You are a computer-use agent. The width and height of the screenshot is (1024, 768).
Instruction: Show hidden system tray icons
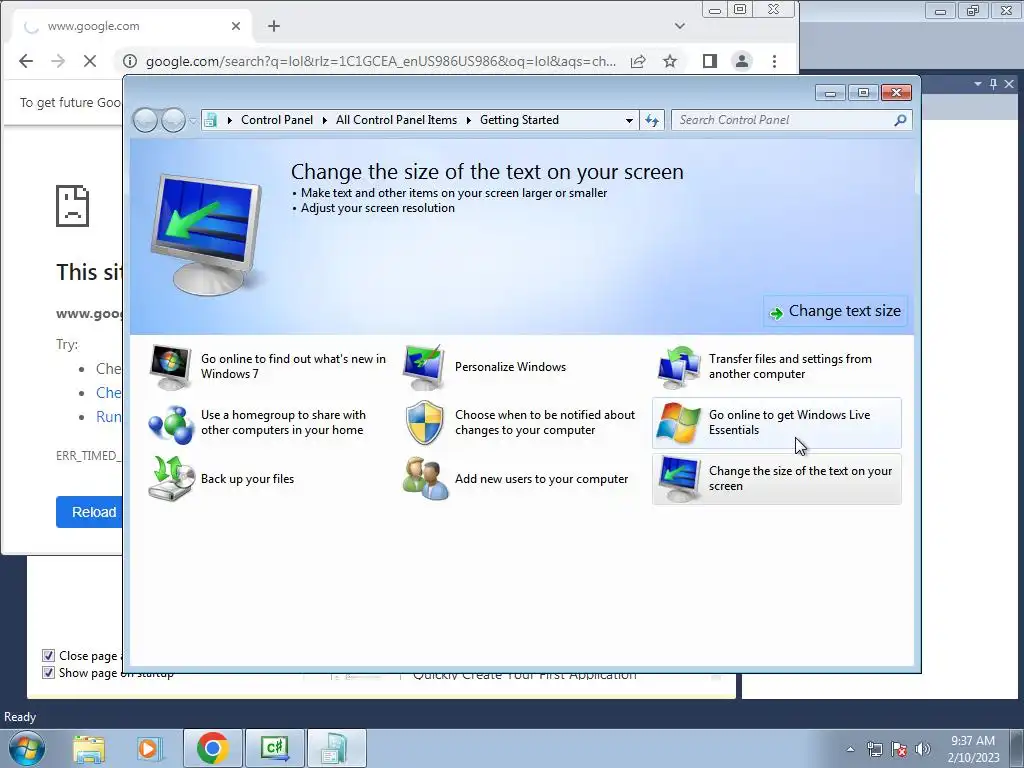850,749
